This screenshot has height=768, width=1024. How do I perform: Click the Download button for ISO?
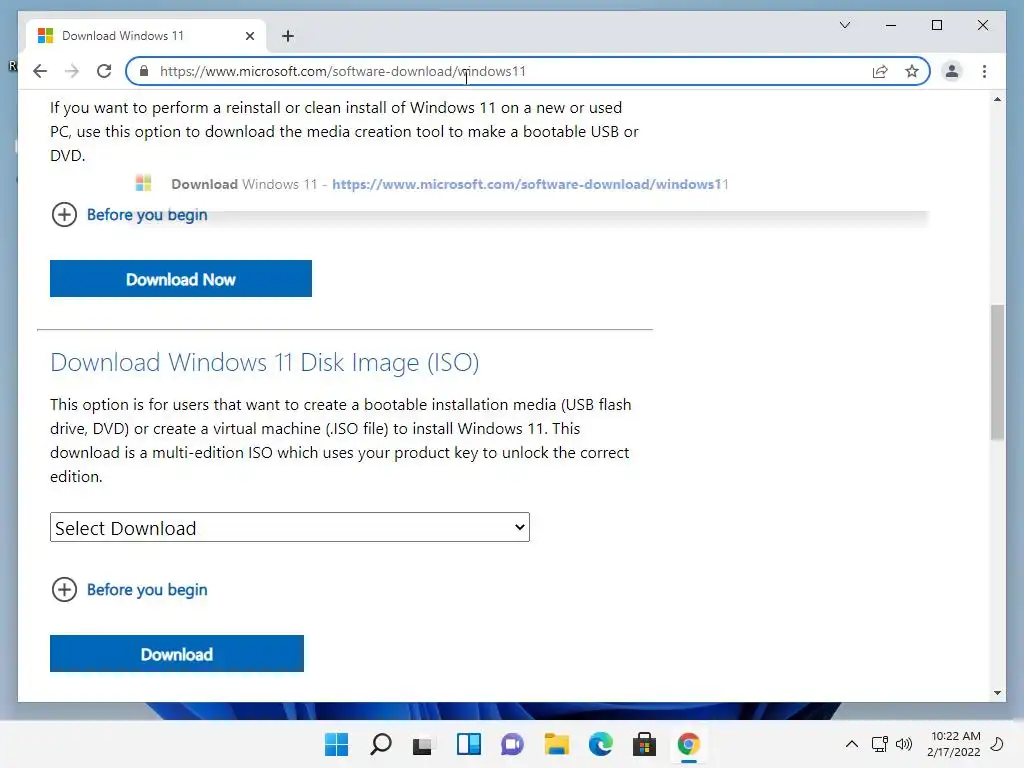(177, 654)
